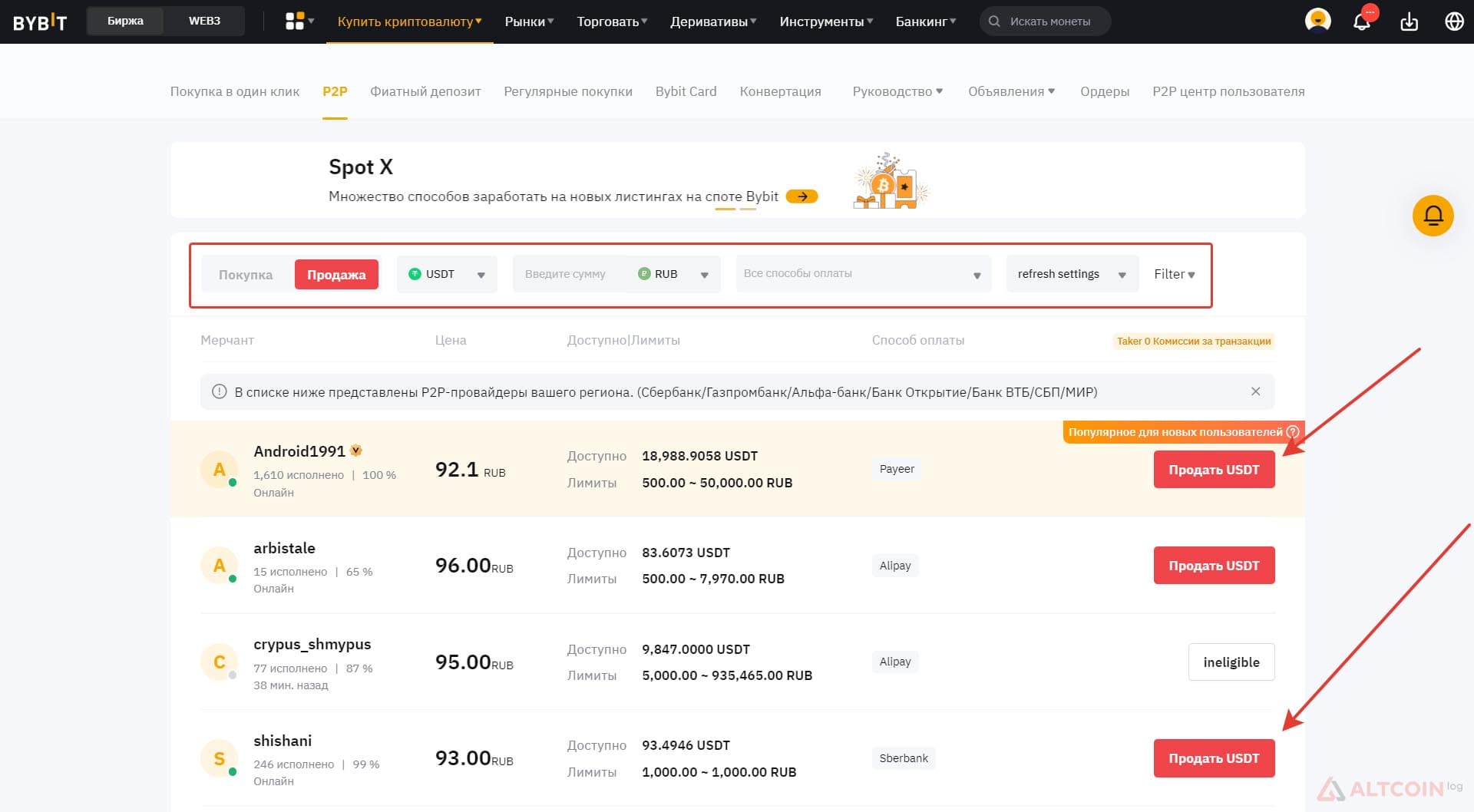Image resolution: width=1474 pixels, height=812 pixels.
Task: Click the help icon on popular badge
Action: [1292, 431]
